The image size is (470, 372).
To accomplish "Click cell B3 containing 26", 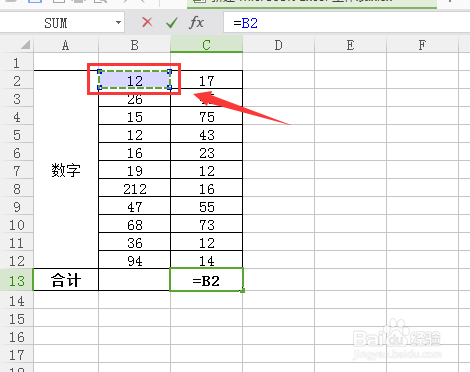I will pos(135,98).
